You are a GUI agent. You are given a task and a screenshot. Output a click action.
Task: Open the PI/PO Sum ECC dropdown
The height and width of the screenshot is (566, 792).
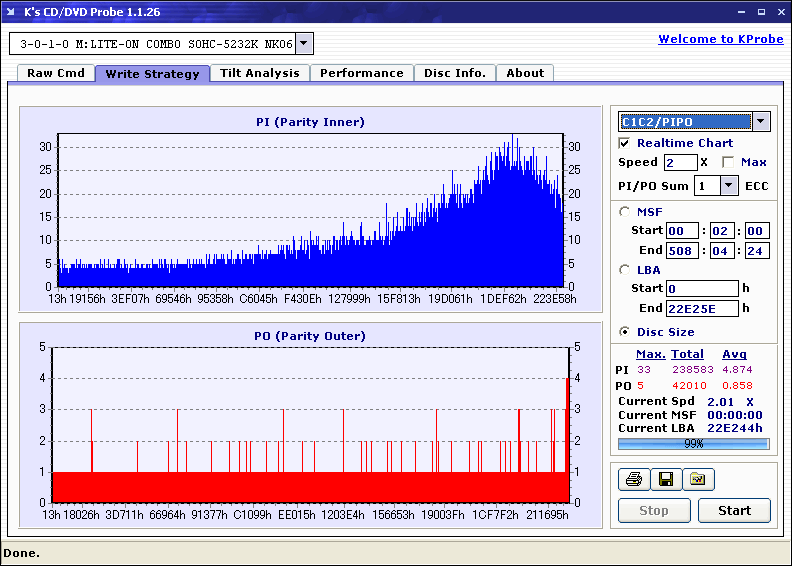(x=728, y=186)
